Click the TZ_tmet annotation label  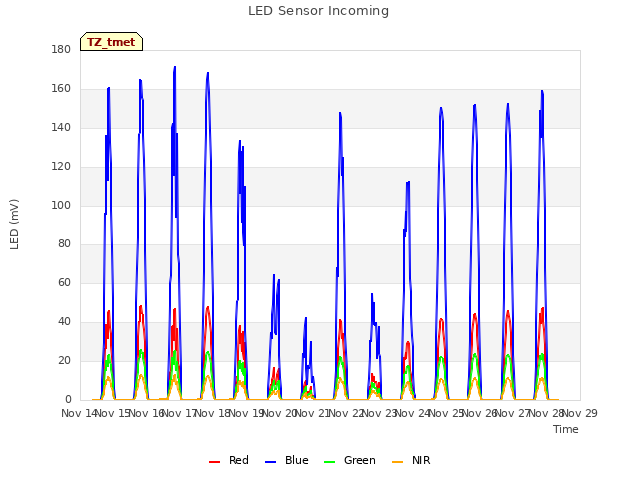click(x=111, y=42)
